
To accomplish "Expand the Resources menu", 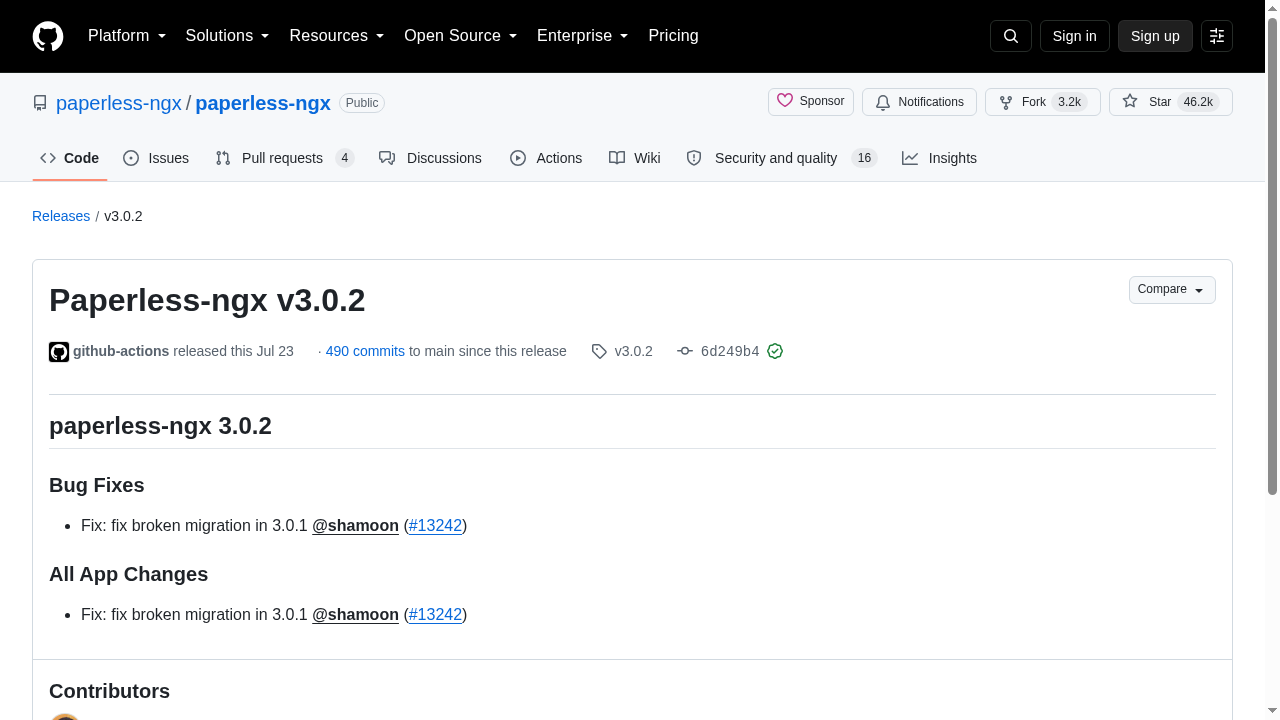I will 337,36.
